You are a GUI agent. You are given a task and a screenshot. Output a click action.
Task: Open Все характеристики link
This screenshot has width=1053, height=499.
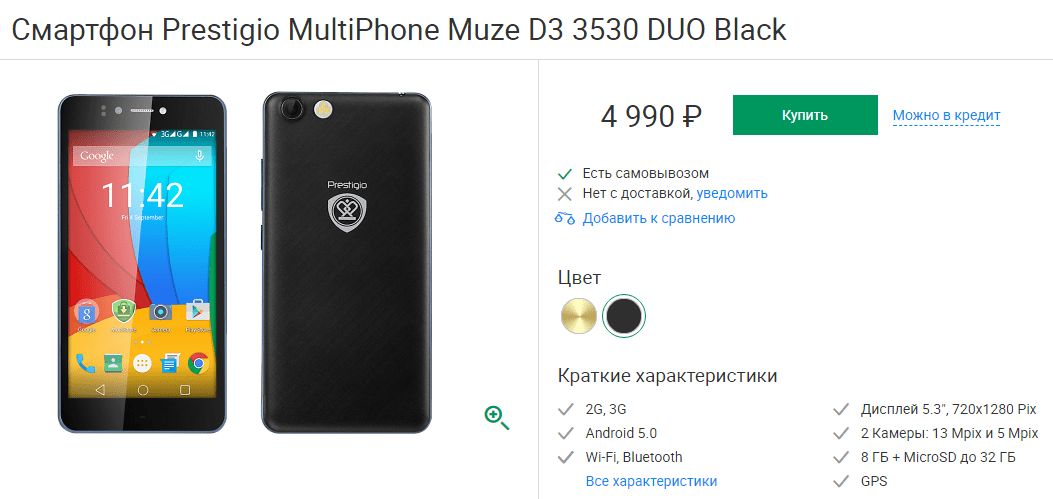[651, 482]
